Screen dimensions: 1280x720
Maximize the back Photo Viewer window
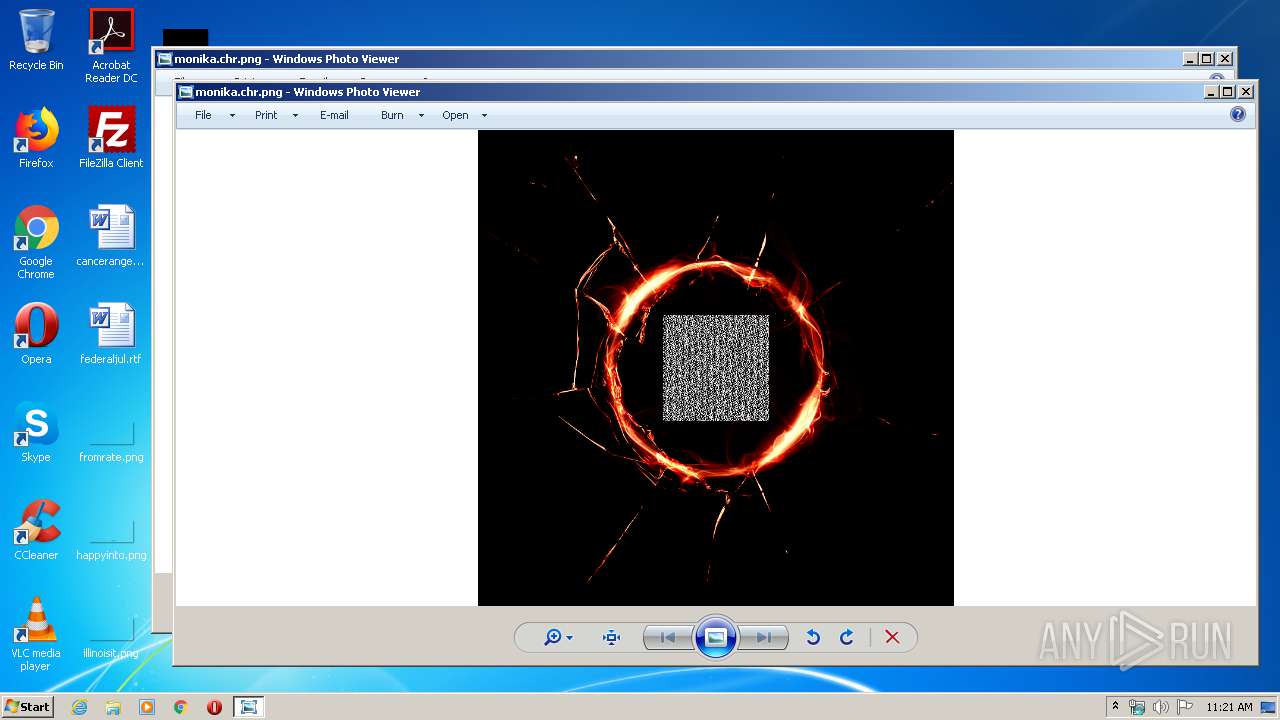click(1206, 59)
